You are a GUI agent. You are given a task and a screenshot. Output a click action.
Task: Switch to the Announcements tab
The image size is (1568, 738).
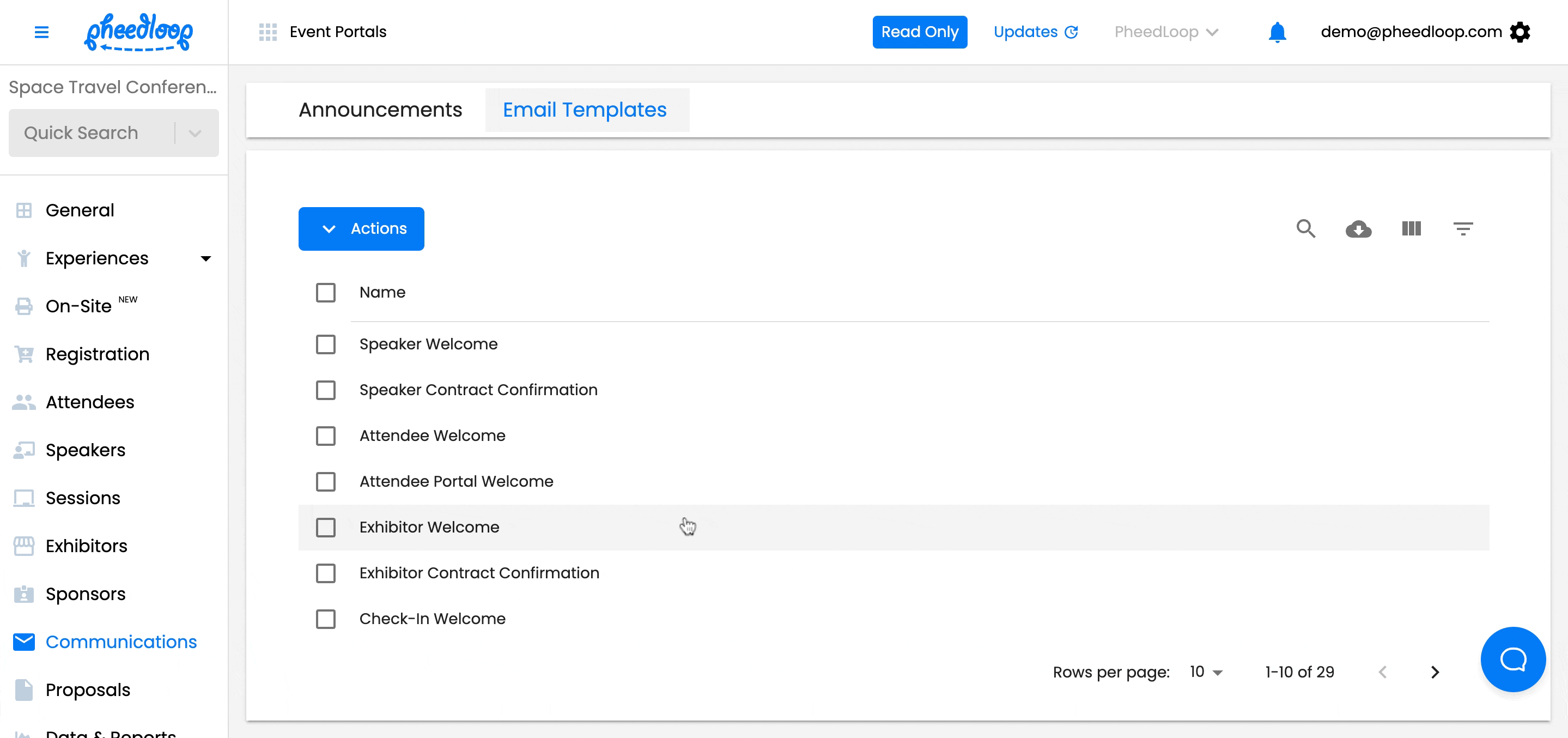point(380,110)
